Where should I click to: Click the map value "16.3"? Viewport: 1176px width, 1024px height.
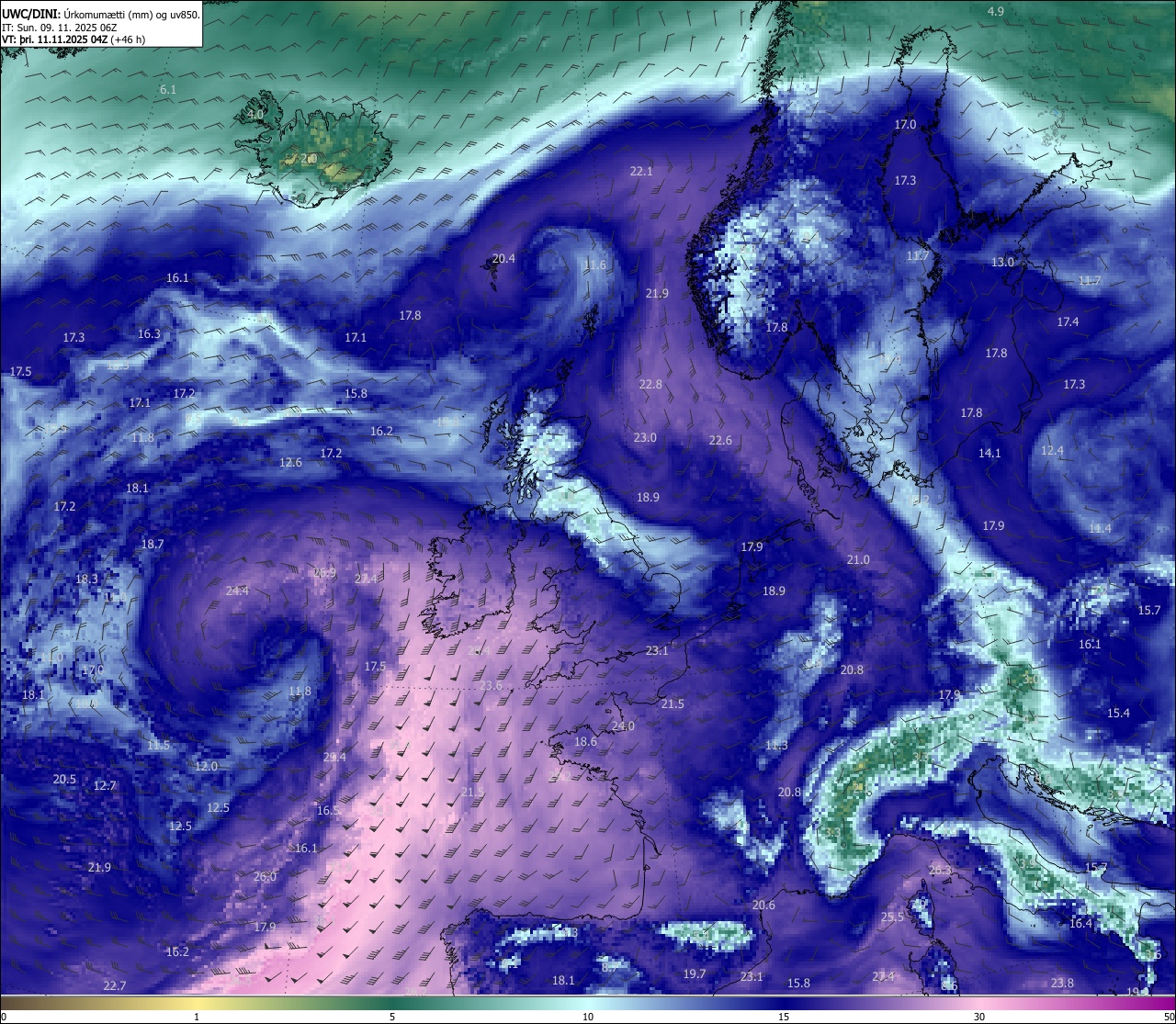[149, 333]
